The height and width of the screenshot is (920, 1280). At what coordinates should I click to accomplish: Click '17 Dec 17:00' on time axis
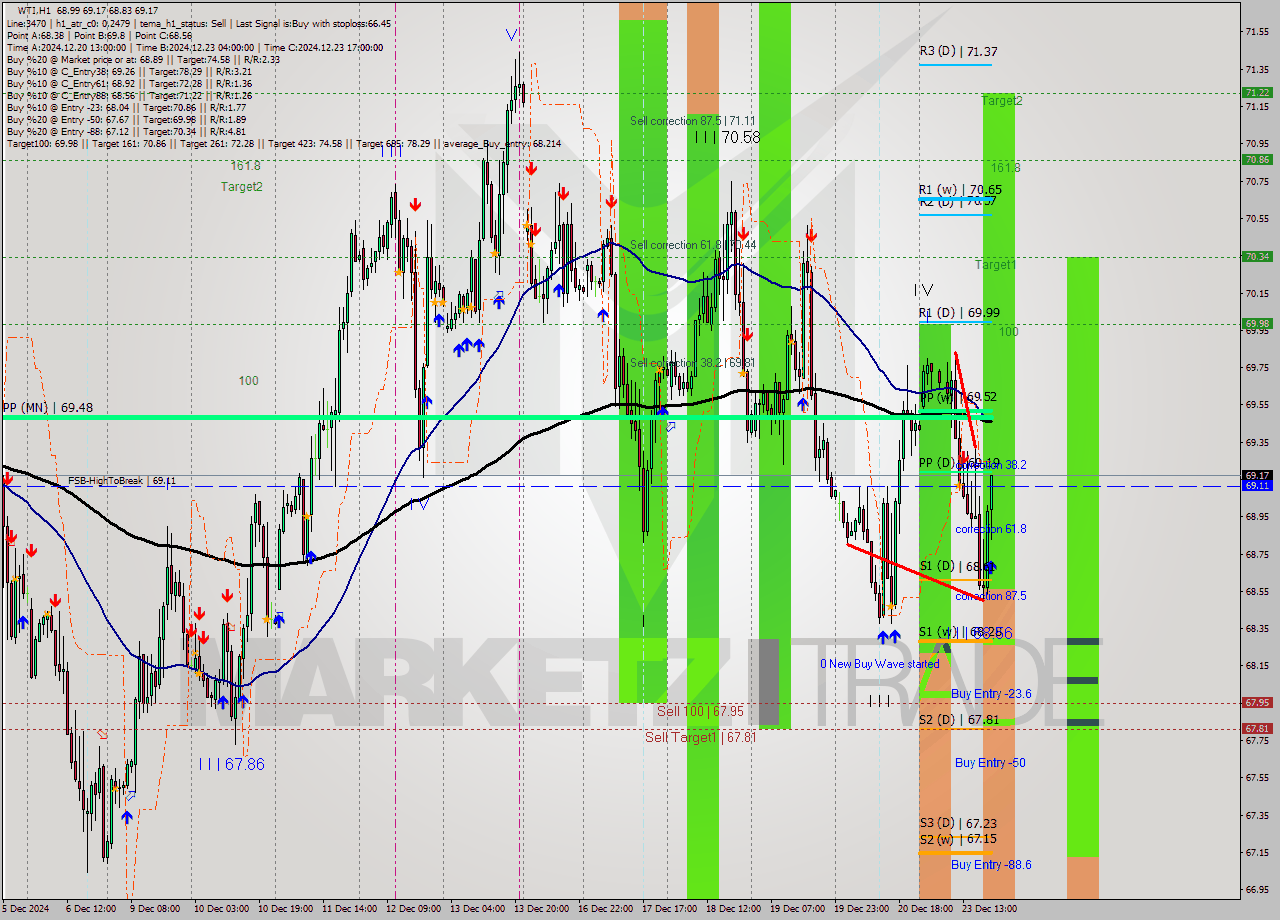(671, 909)
